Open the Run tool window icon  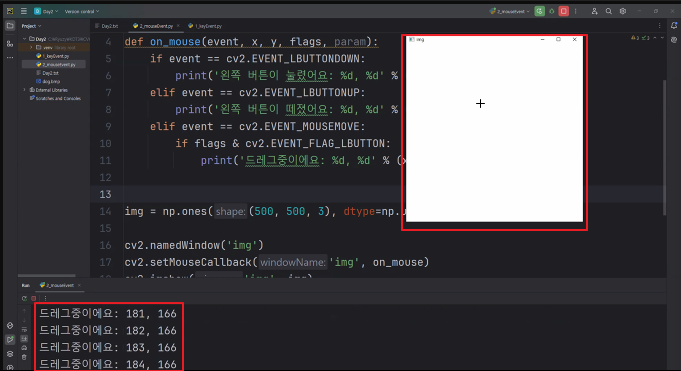click(10, 340)
